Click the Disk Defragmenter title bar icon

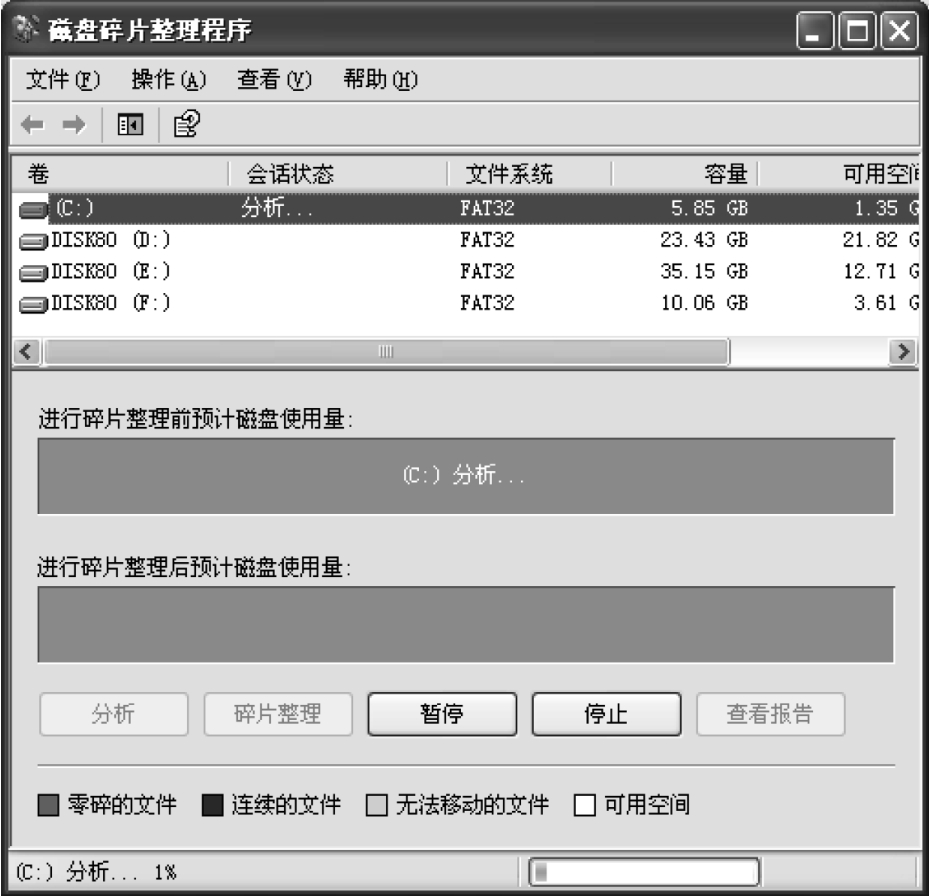[25, 29]
